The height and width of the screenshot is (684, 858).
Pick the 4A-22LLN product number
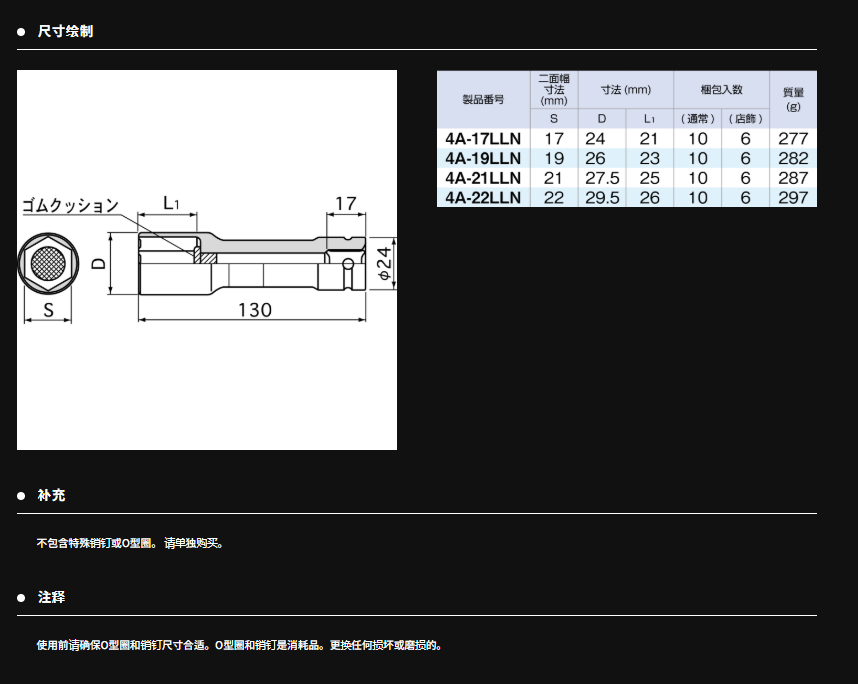click(x=483, y=198)
